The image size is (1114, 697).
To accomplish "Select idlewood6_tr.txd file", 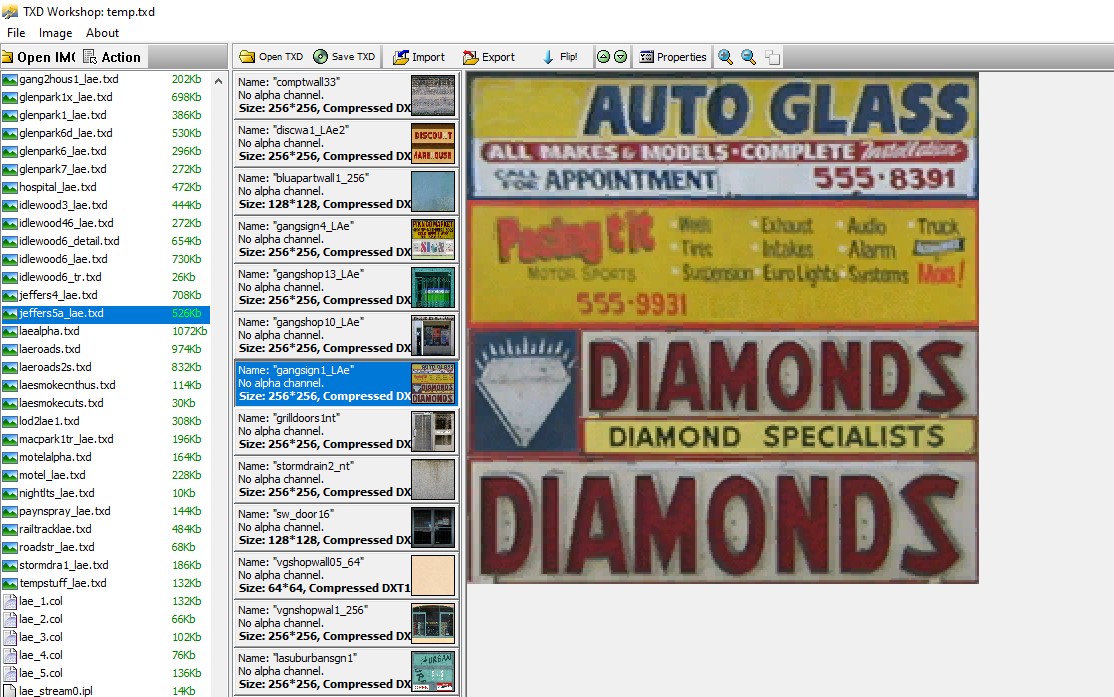I will (x=105, y=277).
